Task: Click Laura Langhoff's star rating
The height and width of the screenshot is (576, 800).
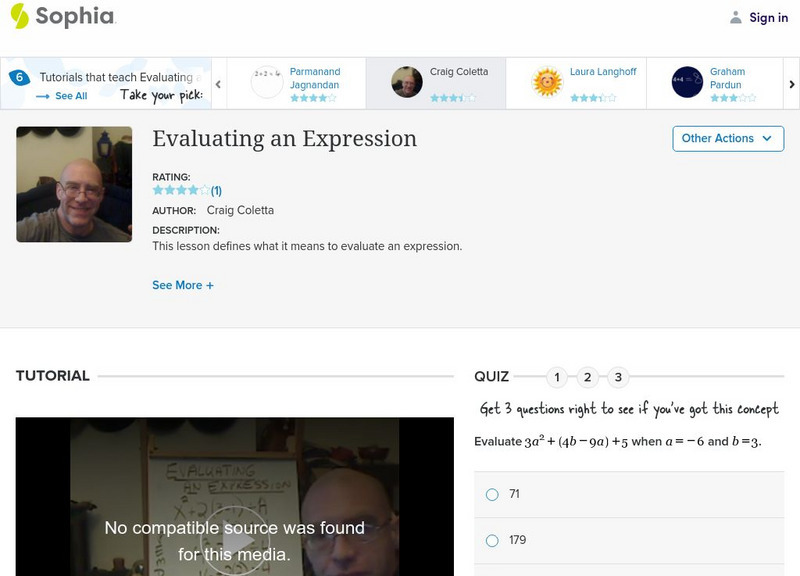Action: point(593,98)
